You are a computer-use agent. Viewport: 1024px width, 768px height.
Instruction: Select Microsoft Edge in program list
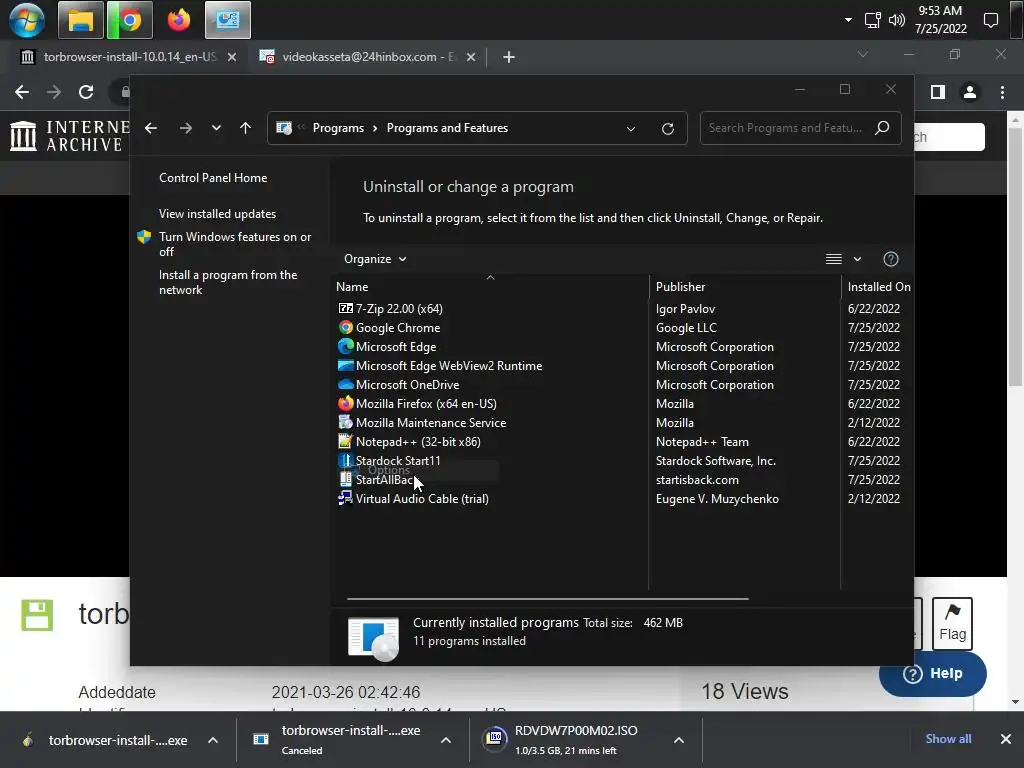click(396, 346)
